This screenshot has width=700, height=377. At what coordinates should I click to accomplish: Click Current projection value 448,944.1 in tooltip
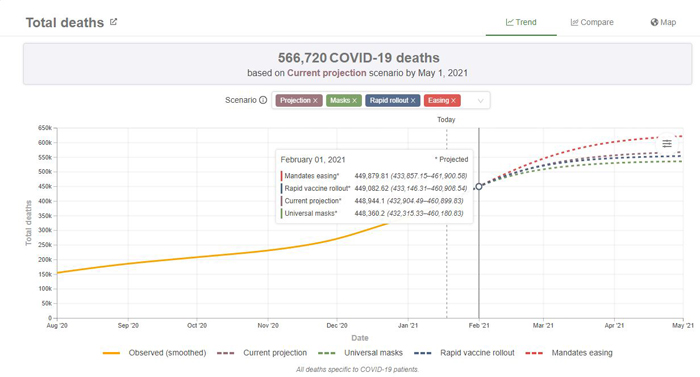[369, 201]
